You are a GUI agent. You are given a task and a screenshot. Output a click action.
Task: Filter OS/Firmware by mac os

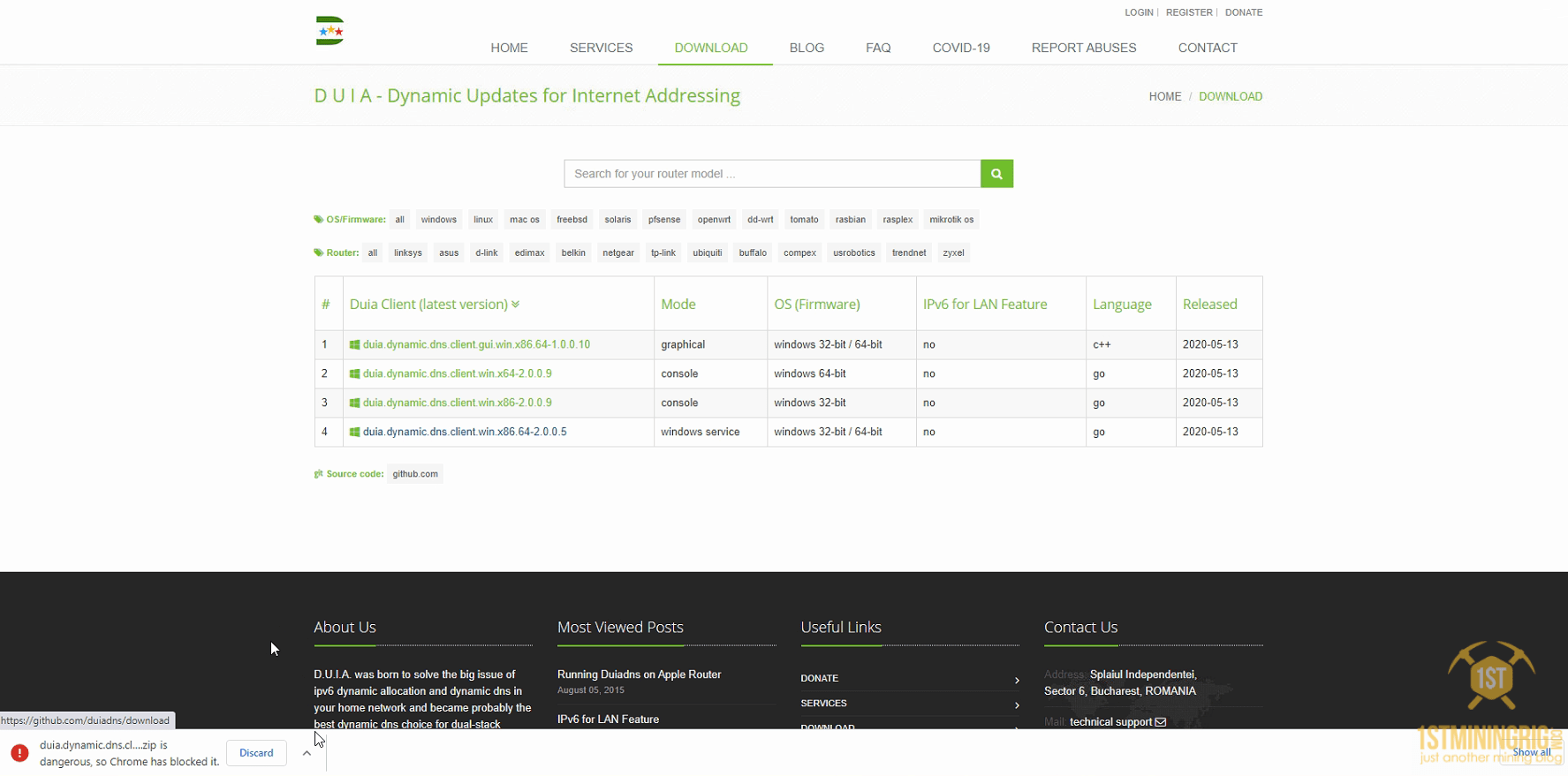pos(525,220)
